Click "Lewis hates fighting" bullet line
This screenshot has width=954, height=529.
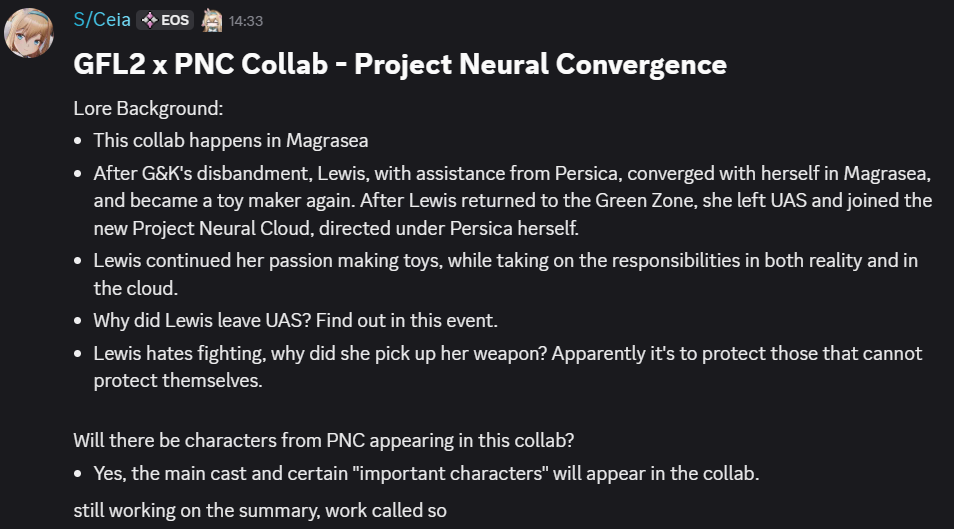click(x=507, y=354)
